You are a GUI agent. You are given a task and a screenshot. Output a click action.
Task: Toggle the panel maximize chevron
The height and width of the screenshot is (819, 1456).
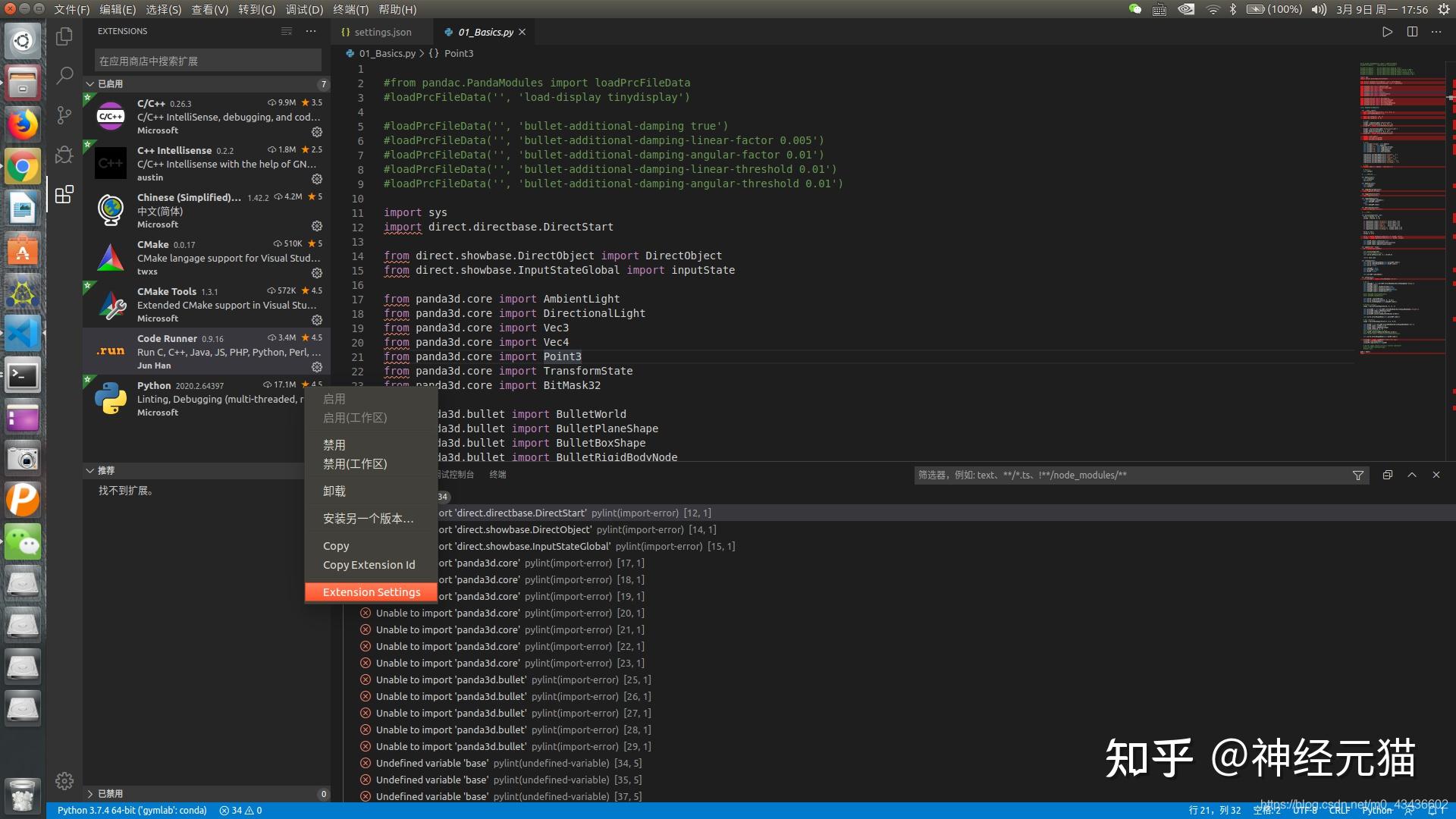click(x=1412, y=475)
